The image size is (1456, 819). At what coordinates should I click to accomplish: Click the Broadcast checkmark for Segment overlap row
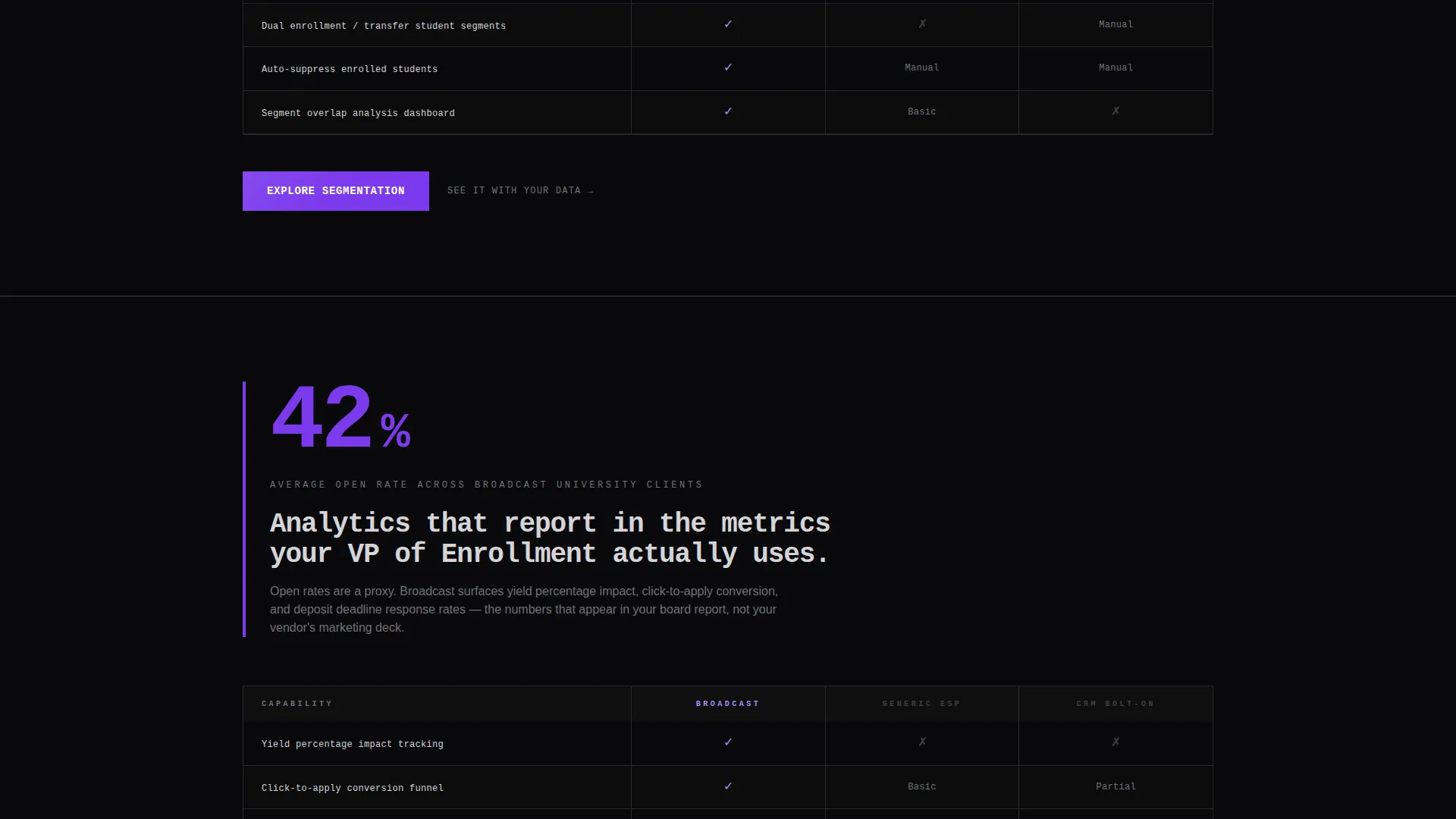728,111
